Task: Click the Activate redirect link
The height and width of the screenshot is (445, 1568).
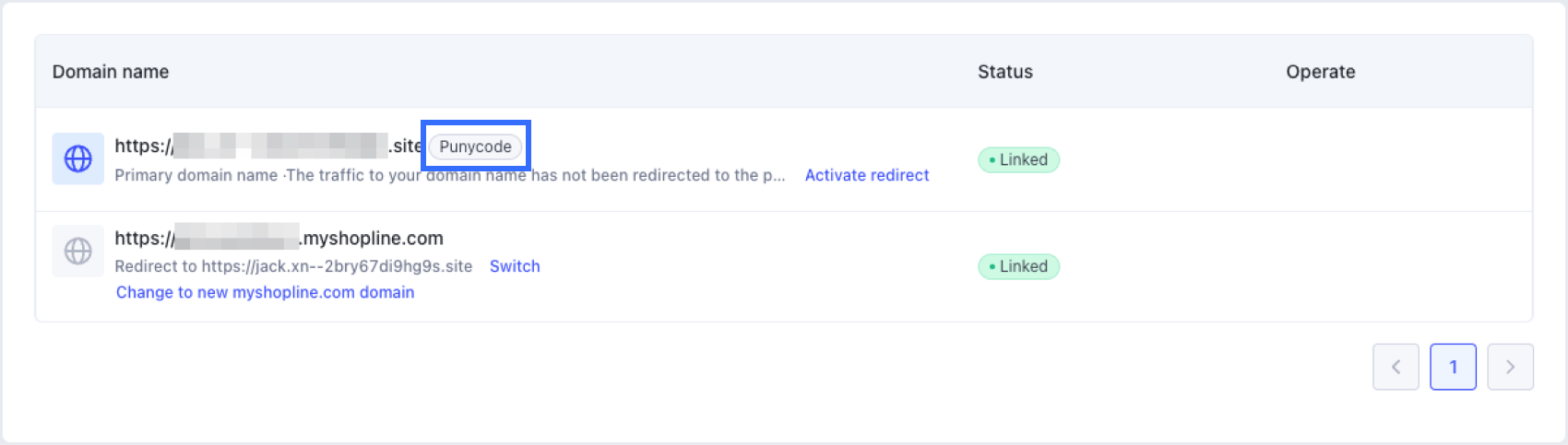Action: pos(867,175)
